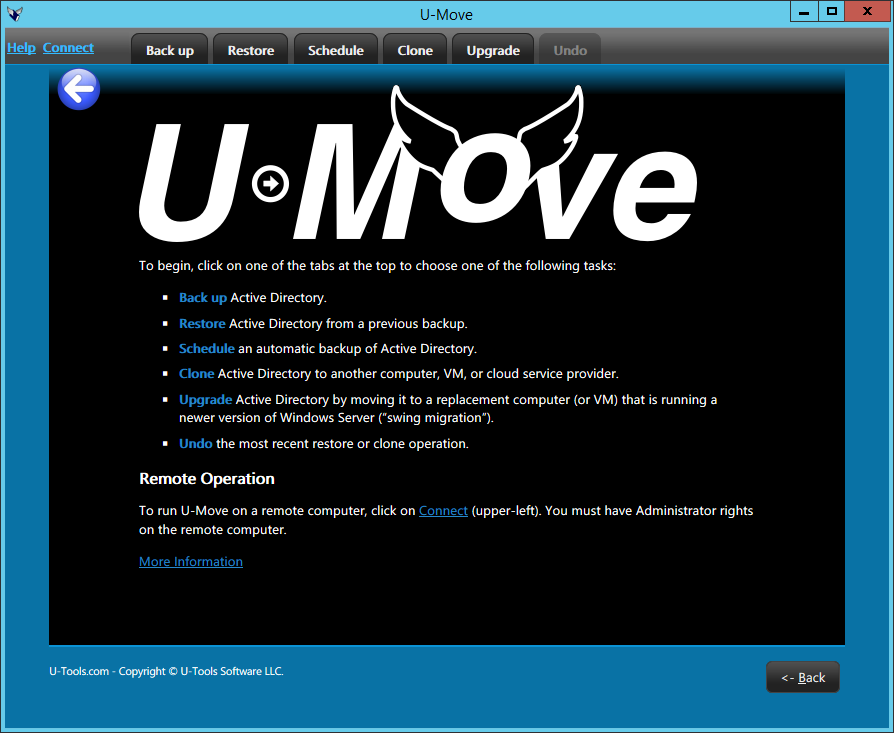Select the Clone tab
The width and height of the screenshot is (894, 733).
tap(415, 50)
